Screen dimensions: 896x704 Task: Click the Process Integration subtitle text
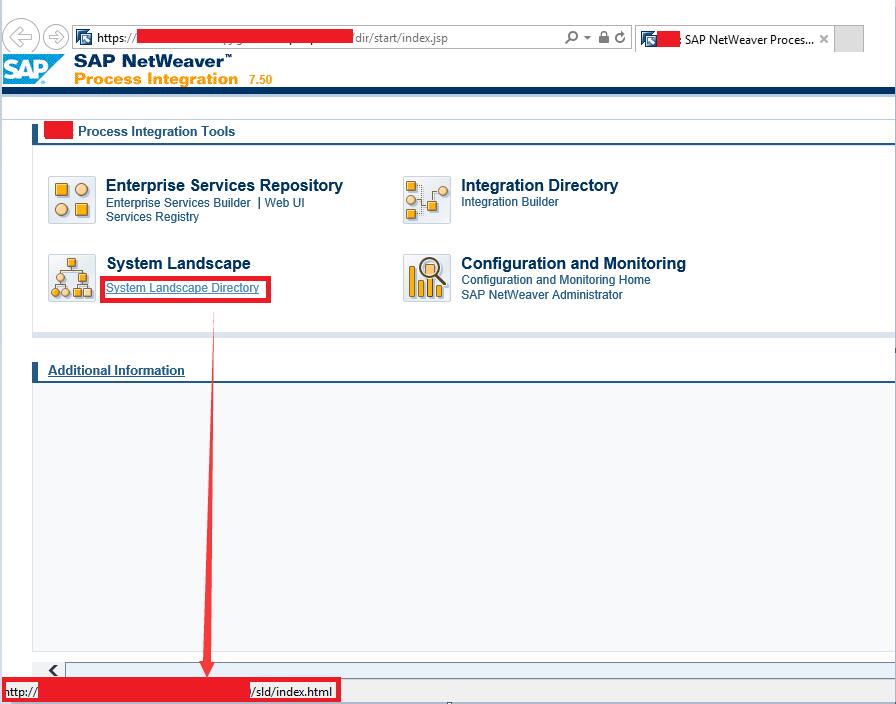point(156,79)
